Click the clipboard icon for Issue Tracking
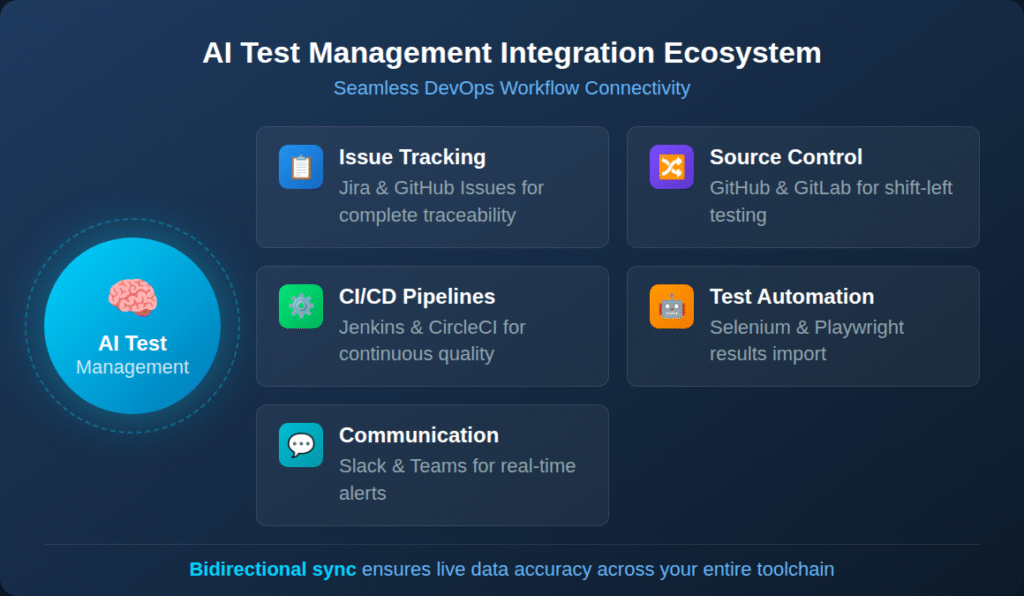The height and width of the screenshot is (596, 1024). click(x=300, y=167)
